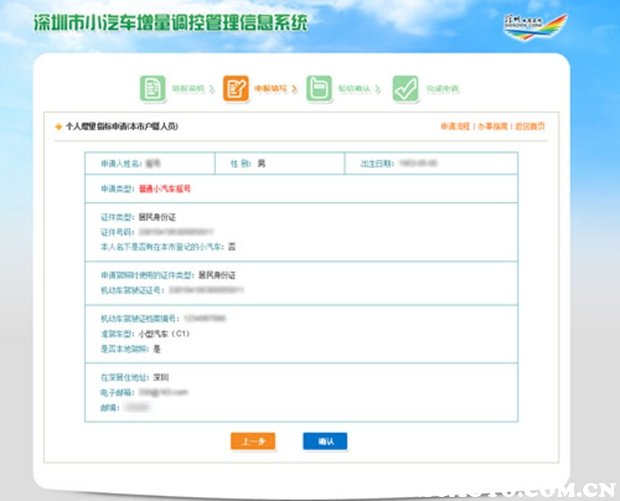Click the 申请人姓名 field value
Viewport: 620px width, 501px height.
153,161
